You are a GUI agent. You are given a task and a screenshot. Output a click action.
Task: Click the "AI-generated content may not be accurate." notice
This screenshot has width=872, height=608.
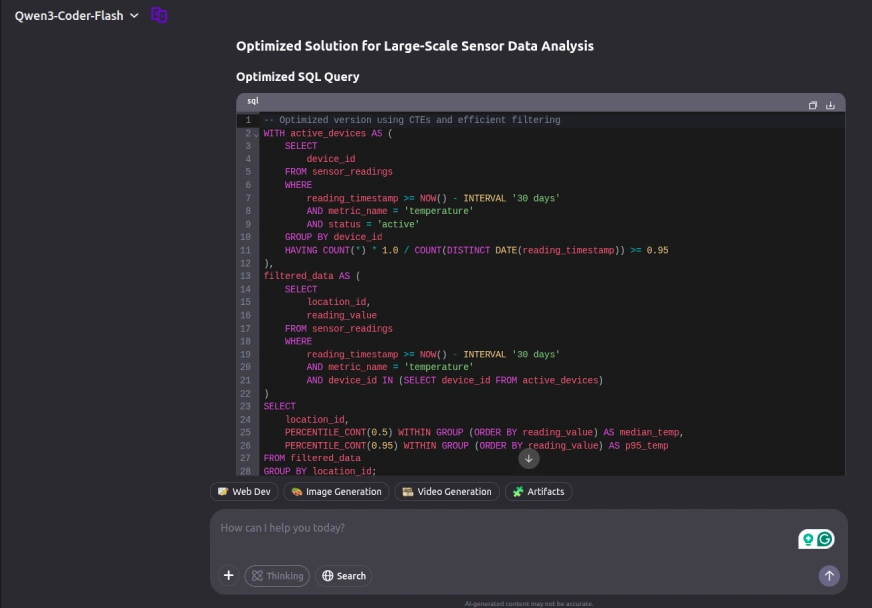(x=529, y=604)
